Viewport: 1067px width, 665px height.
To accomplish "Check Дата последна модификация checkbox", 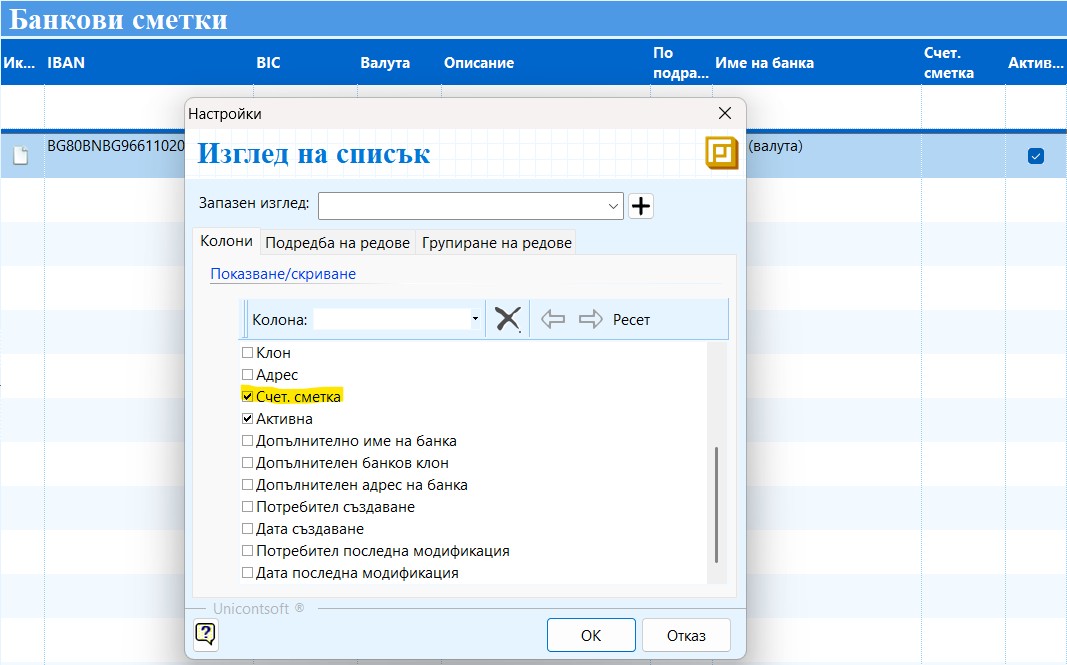I will 248,572.
